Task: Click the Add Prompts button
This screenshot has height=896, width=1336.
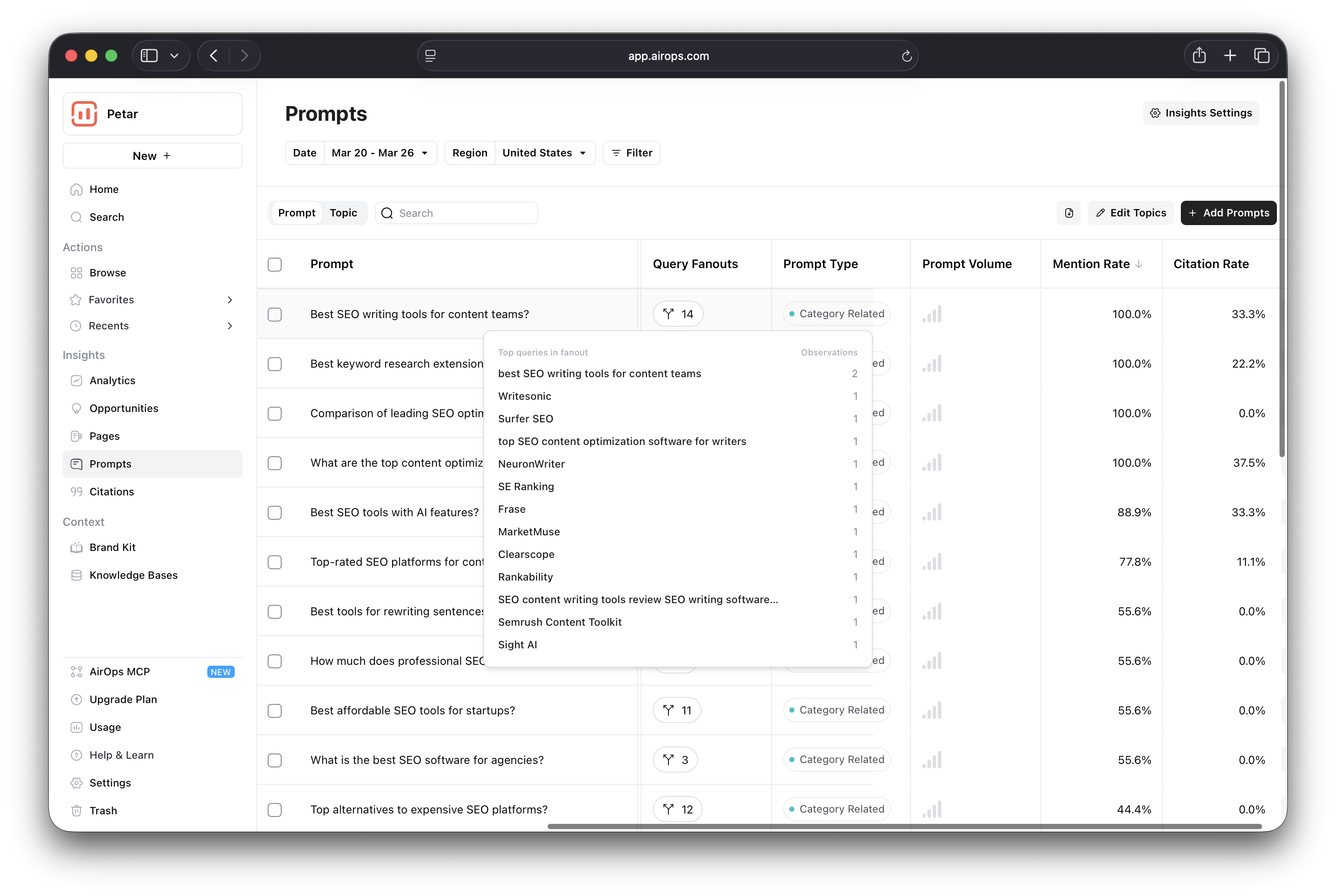Action: click(x=1228, y=213)
